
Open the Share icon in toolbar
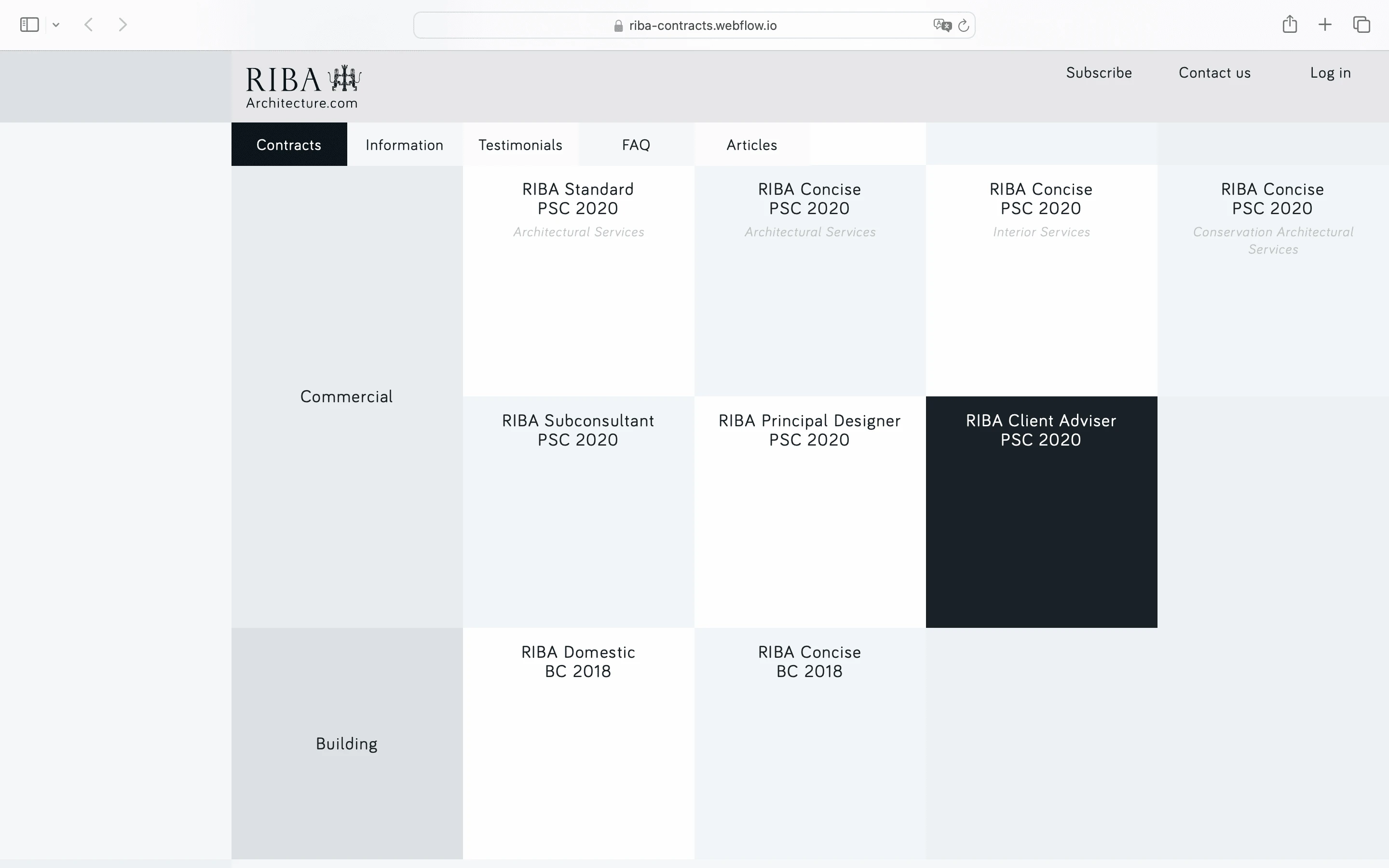pos(1290,24)
